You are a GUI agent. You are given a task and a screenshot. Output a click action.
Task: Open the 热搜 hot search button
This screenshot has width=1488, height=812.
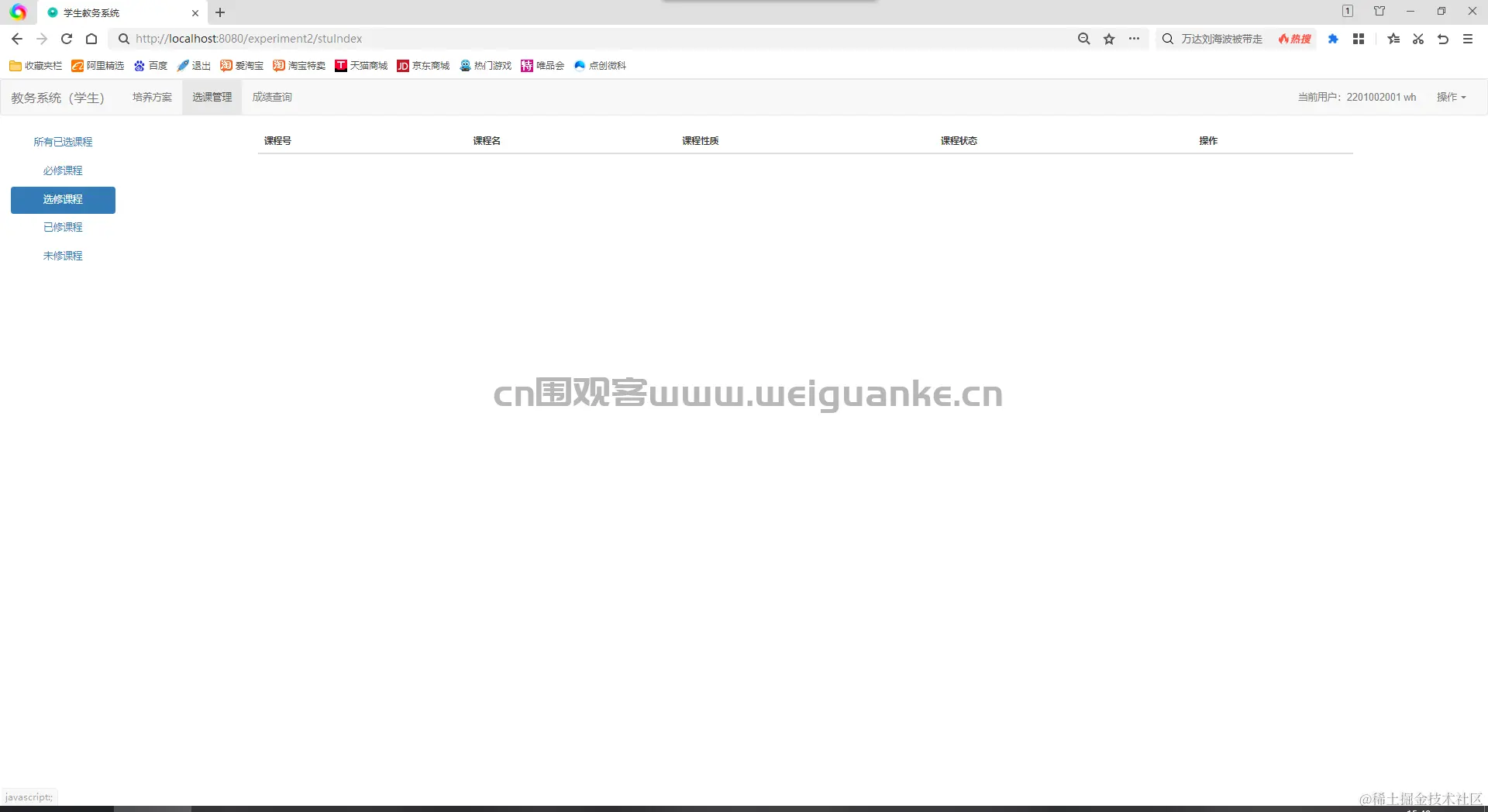click(1295, 39)
